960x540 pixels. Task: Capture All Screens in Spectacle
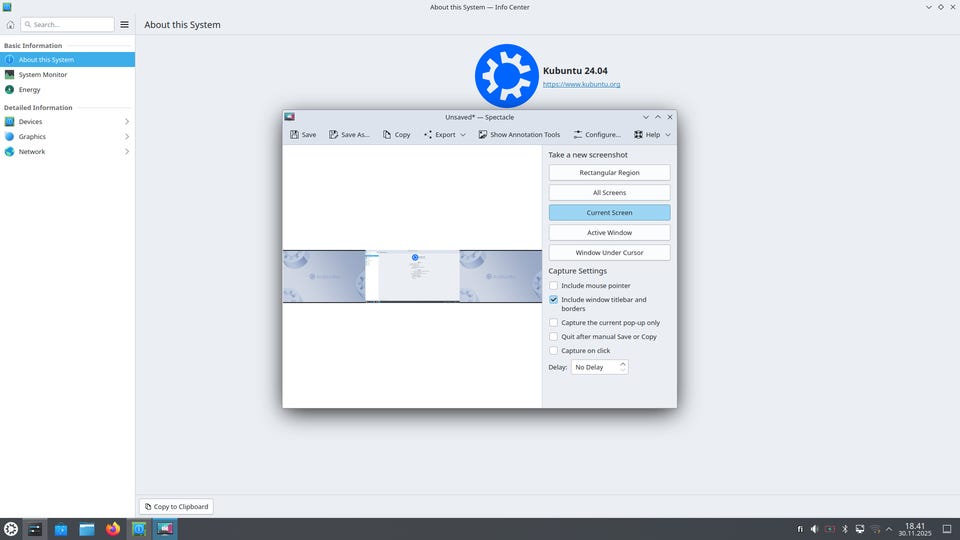click(609, 192)
